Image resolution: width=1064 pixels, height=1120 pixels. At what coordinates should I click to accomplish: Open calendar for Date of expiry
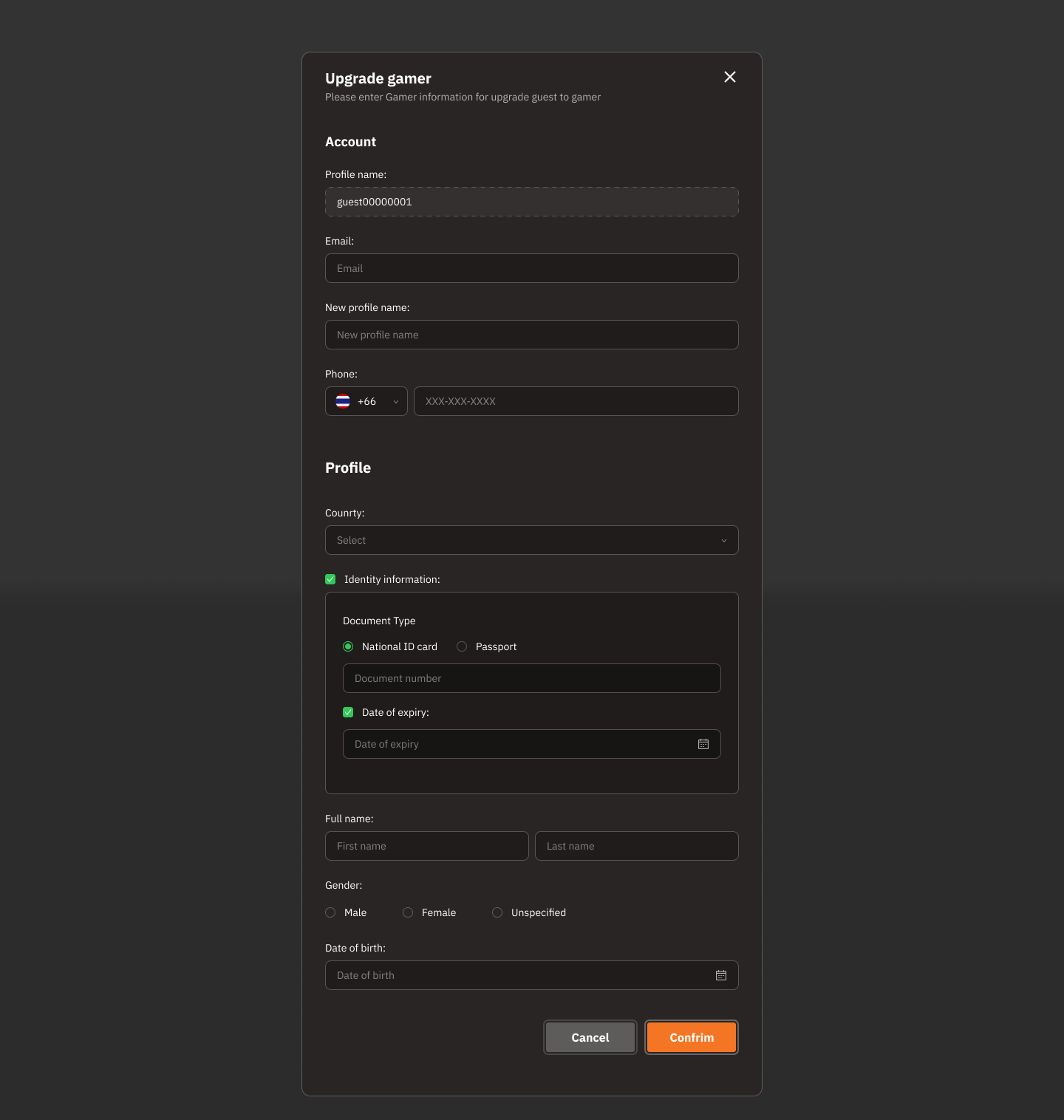703,744
